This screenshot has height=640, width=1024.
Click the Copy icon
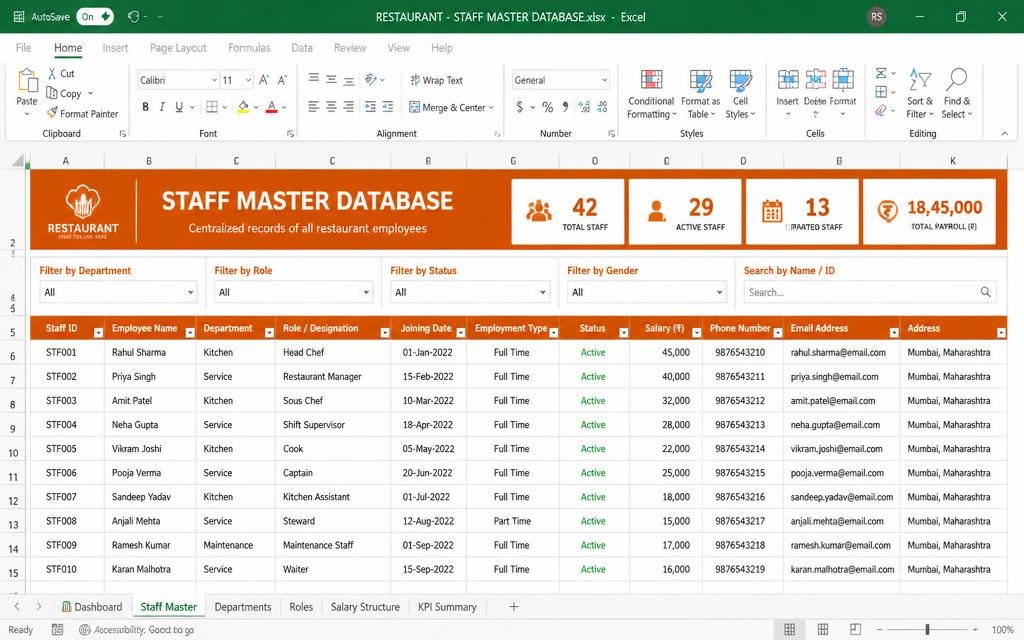coord(52,93)
